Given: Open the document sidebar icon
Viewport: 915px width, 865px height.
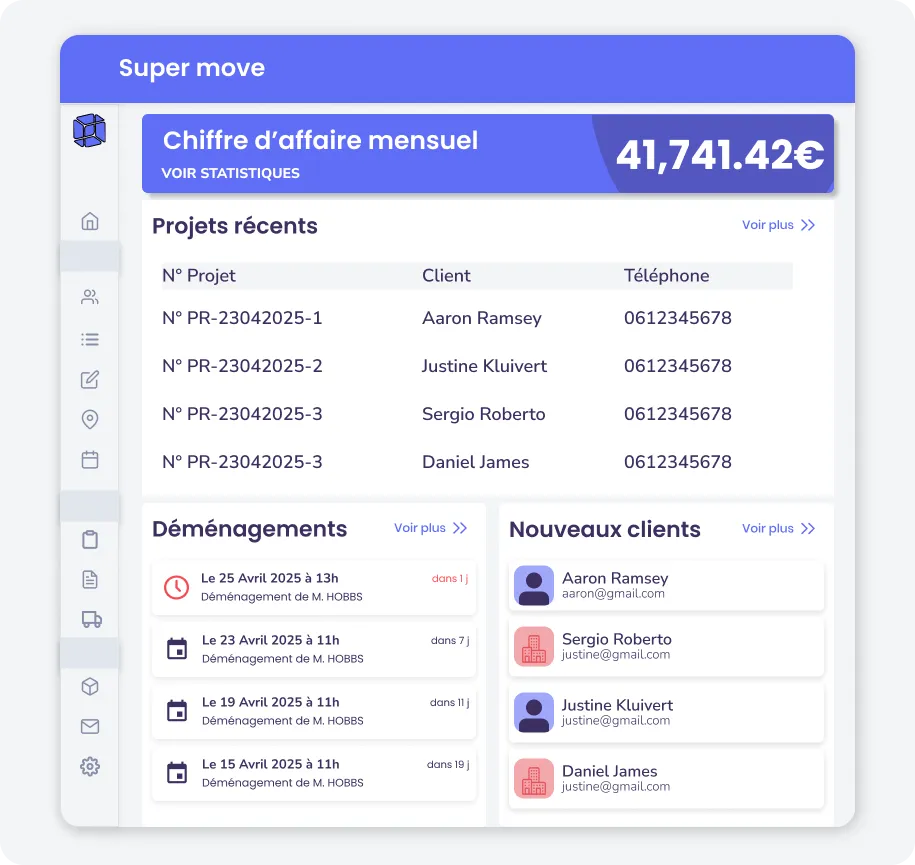Looking at the screenshot, I should click(x=90, y=579).
